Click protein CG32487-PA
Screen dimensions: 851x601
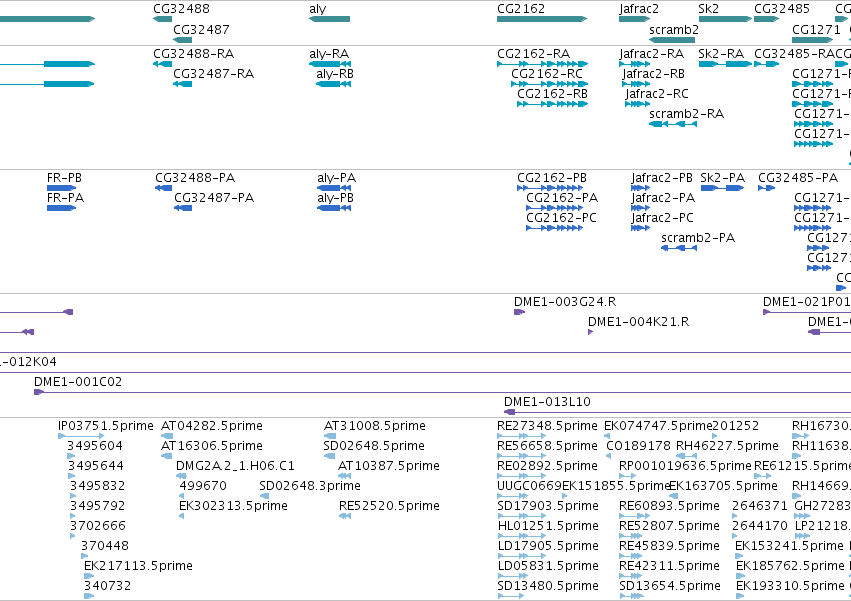click(214, 198)
